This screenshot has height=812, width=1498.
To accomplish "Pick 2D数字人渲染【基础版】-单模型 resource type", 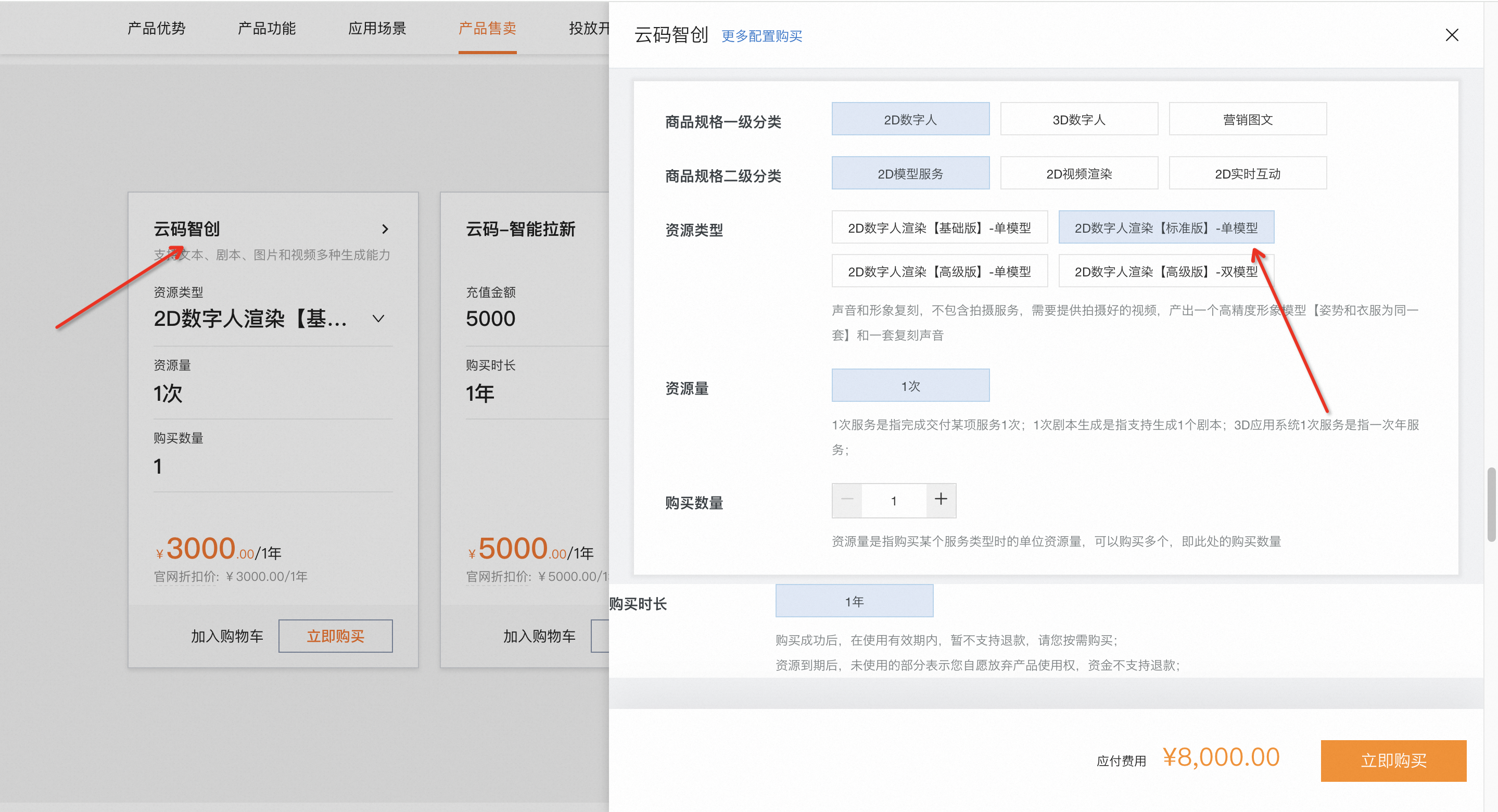I will (x=939, y=227).
